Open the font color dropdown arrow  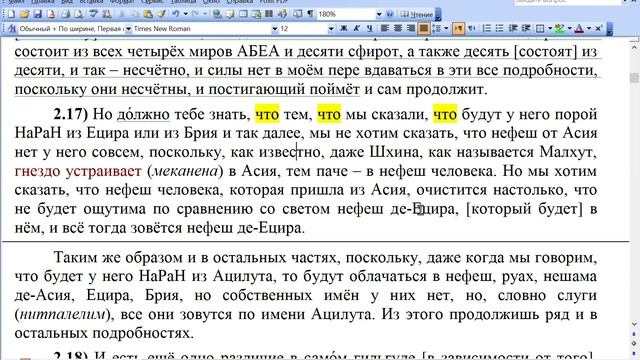point(589,28)
